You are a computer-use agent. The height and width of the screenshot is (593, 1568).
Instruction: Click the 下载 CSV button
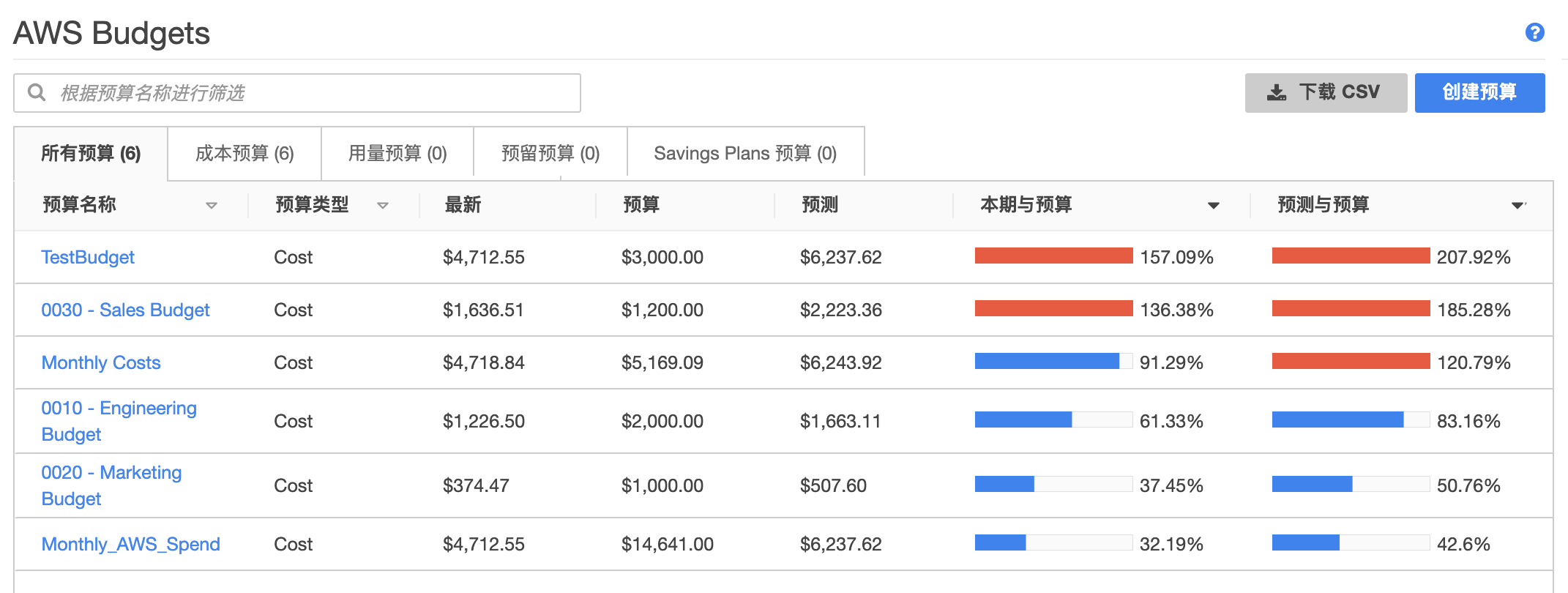point(1326,93)
